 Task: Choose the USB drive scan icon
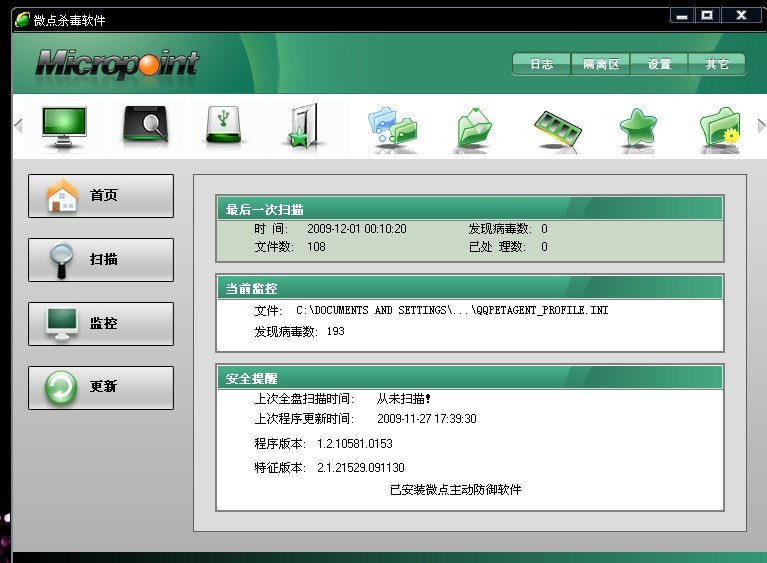pyautogui.click(x=223, y=124)
